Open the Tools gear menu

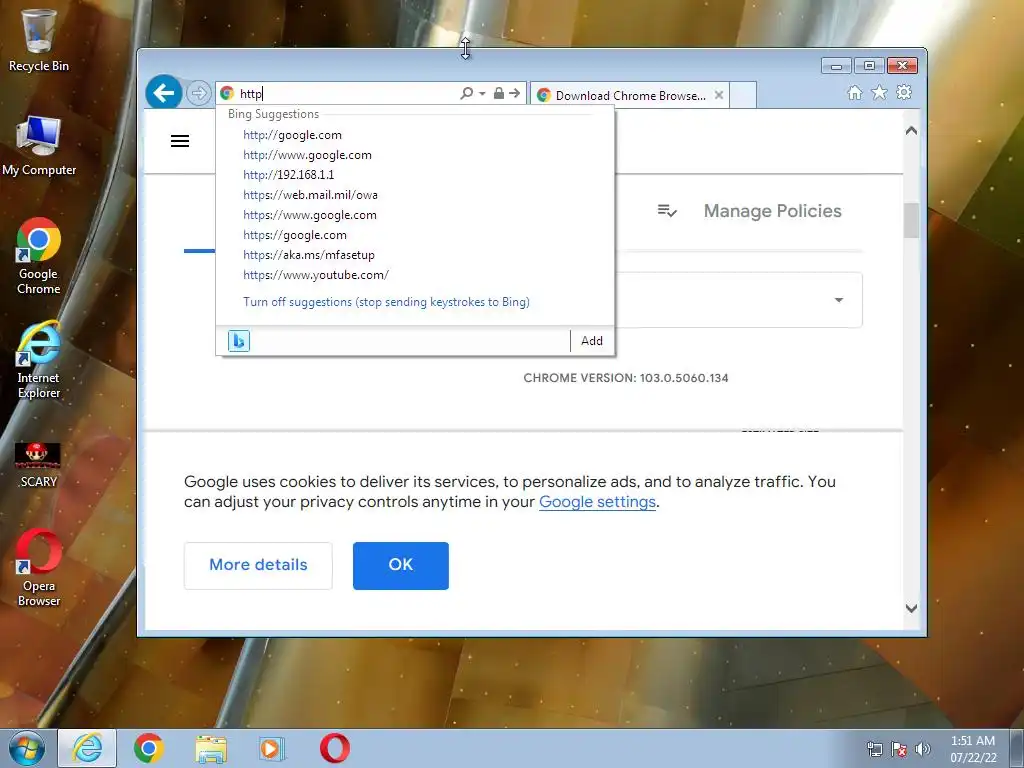(x=904, y=93)
